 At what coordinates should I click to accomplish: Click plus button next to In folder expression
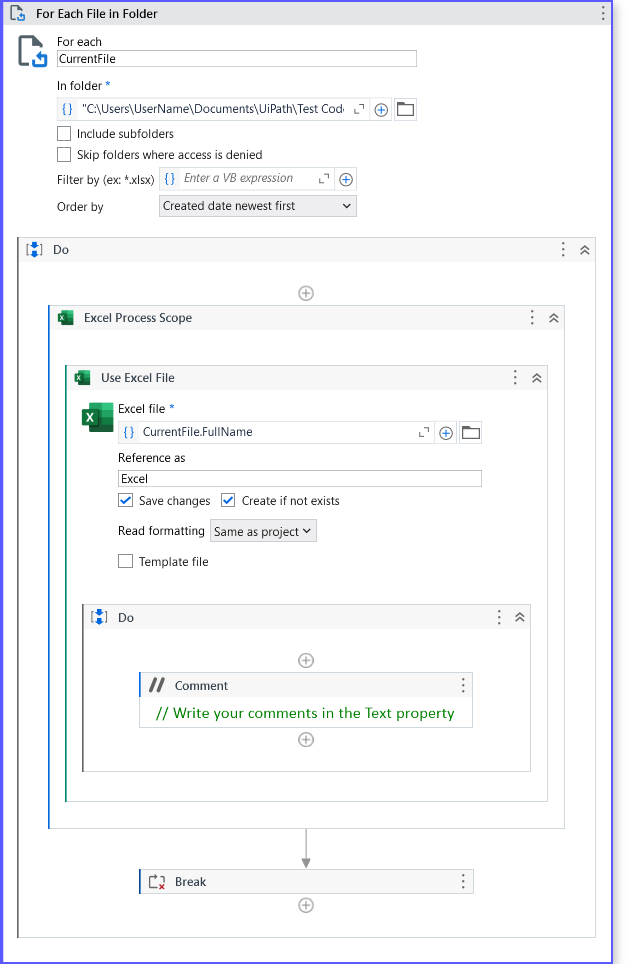click(381, 110)
